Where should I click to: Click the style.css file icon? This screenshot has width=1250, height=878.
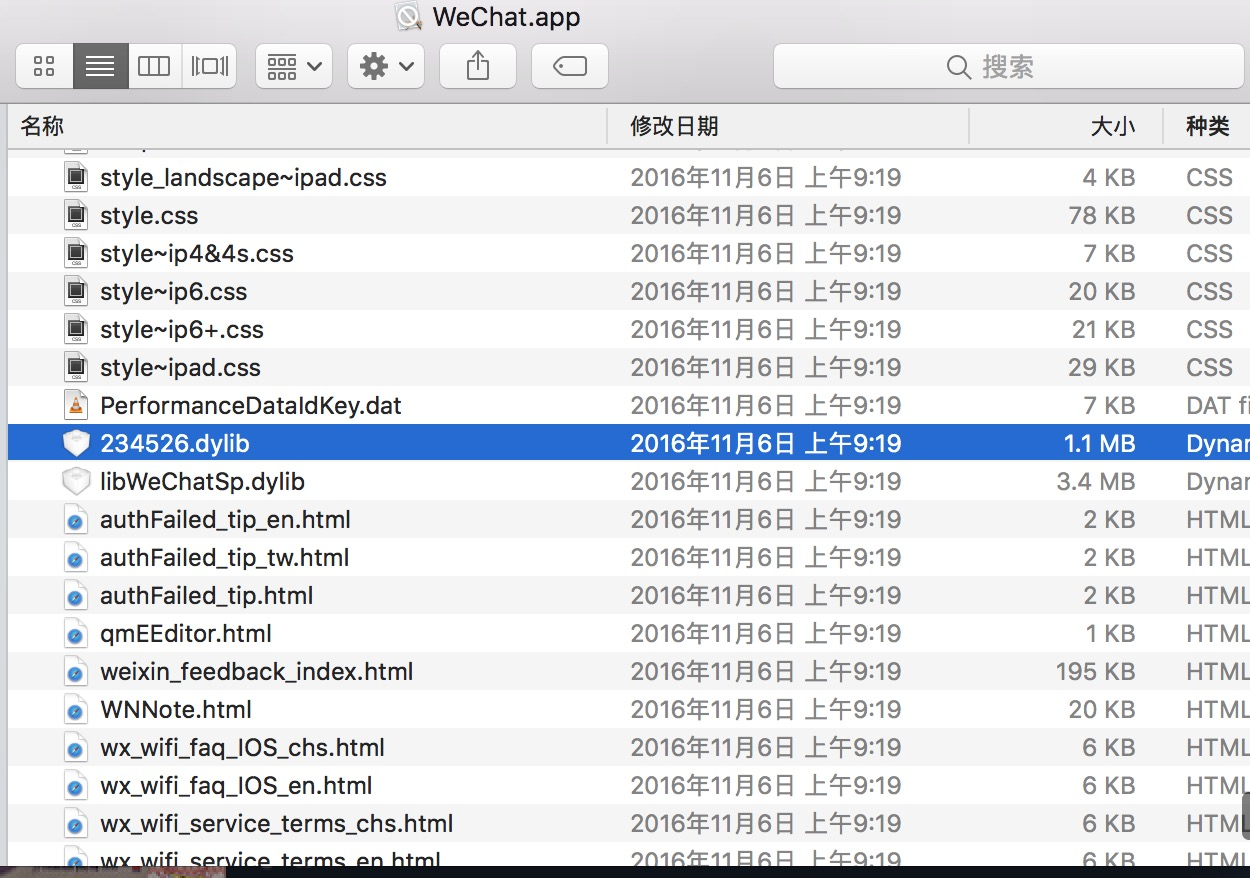(76, 216)
